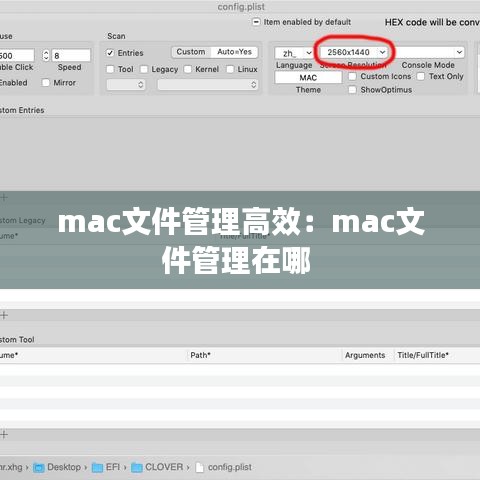
Task: Check the Linux scan checkbox
Action: pos(230,69)
